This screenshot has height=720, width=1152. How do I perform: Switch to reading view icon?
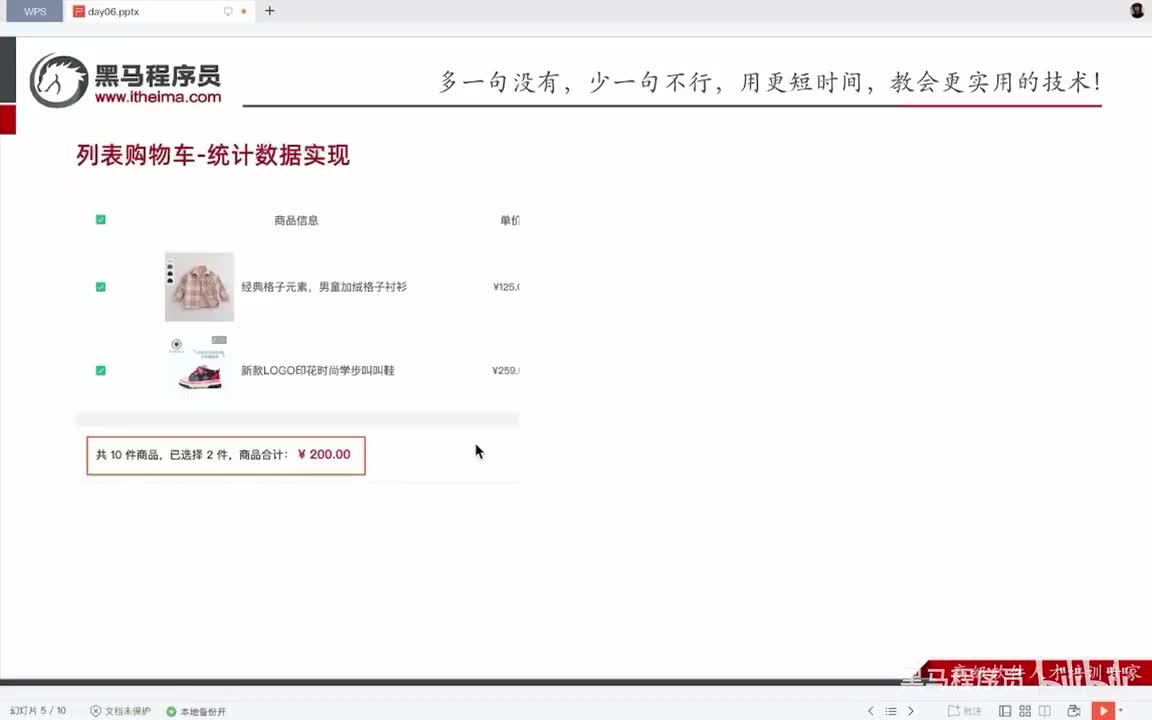(1045, 711)
